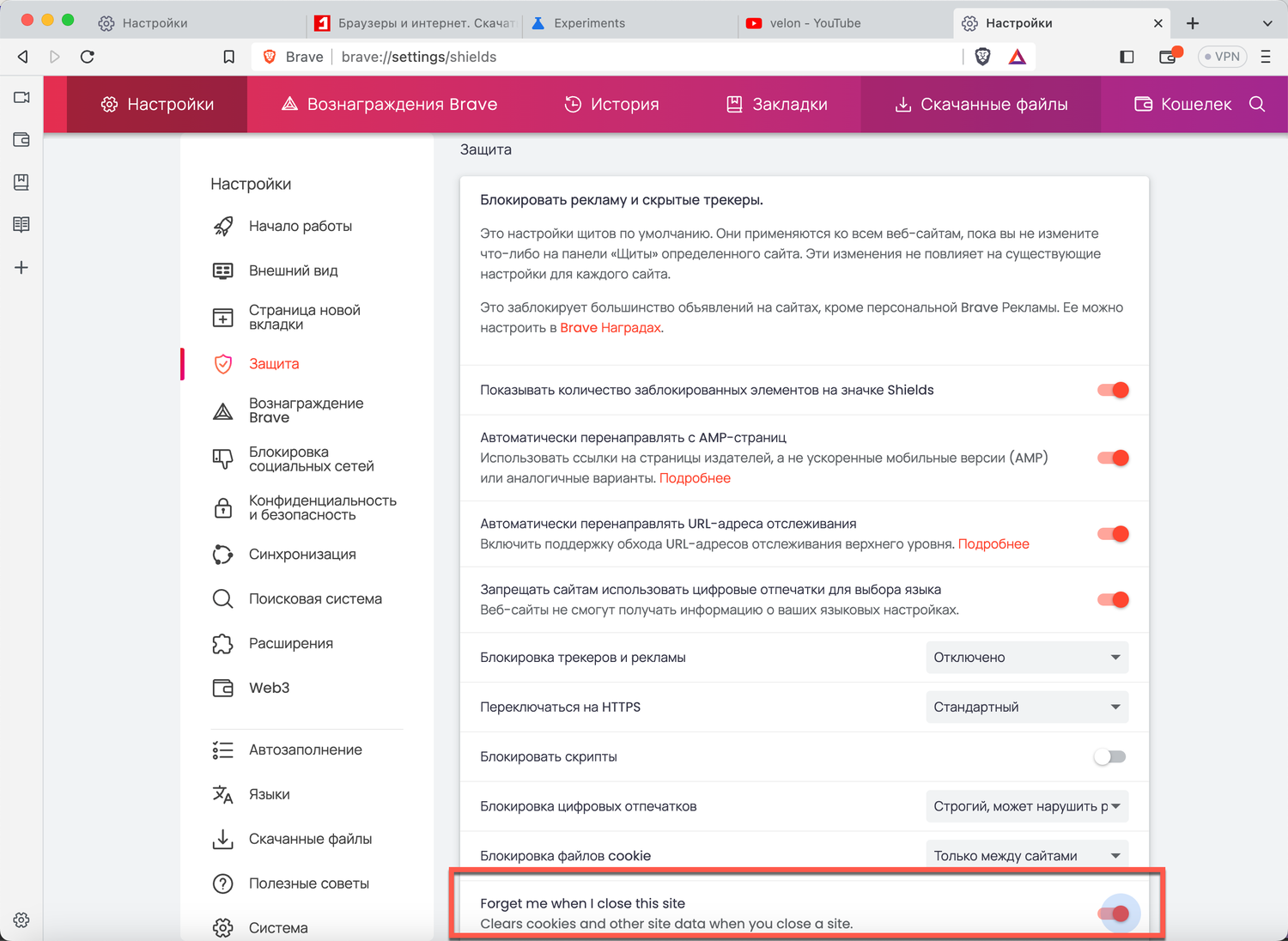Click the rocket icon for Начало работы
This screenshot has height=941, width=1288.
coord(222,227)
